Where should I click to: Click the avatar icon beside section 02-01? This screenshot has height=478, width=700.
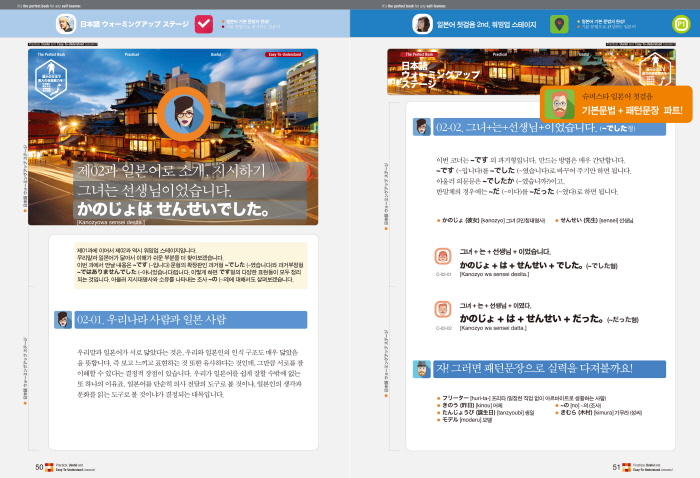coord(63,319)
